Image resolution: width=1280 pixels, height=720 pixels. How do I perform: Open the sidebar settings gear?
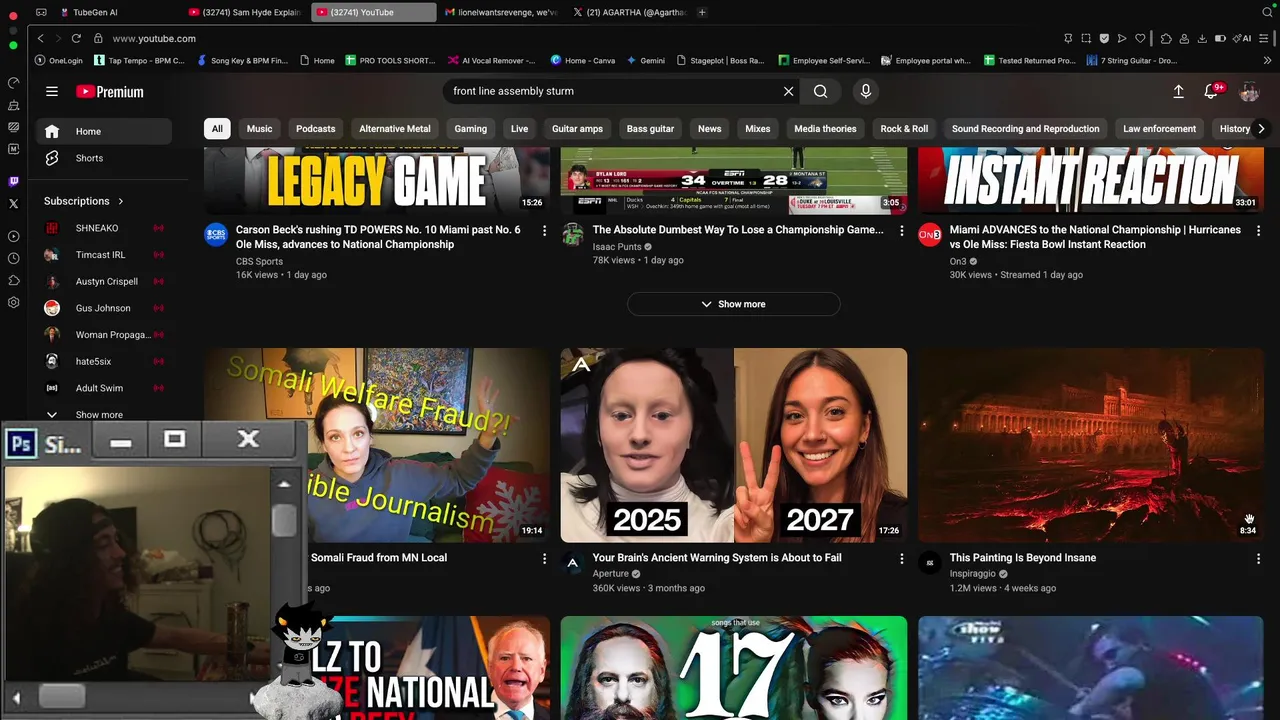pos(13,303)
